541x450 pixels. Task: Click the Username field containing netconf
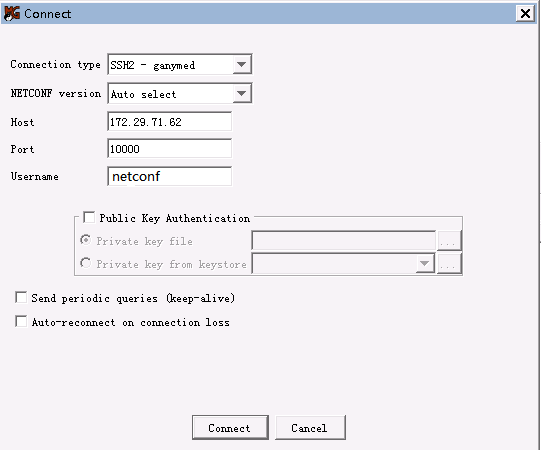tap(169, 176)
